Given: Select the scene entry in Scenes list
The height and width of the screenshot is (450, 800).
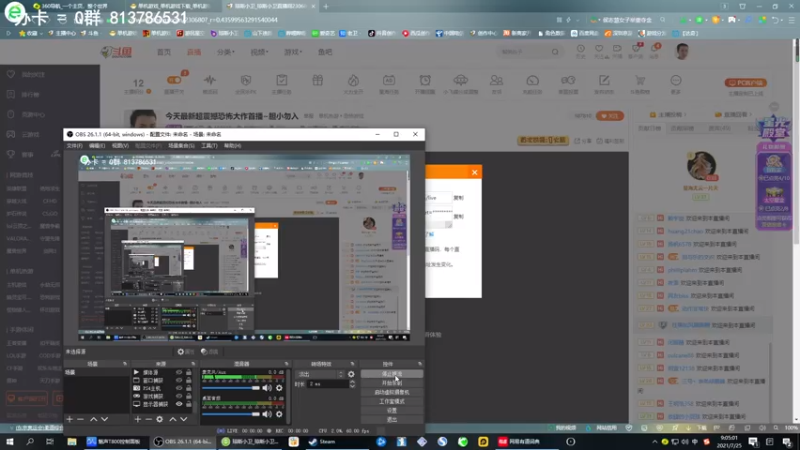Looking at the screenshot, I should [x=96, y=372].
